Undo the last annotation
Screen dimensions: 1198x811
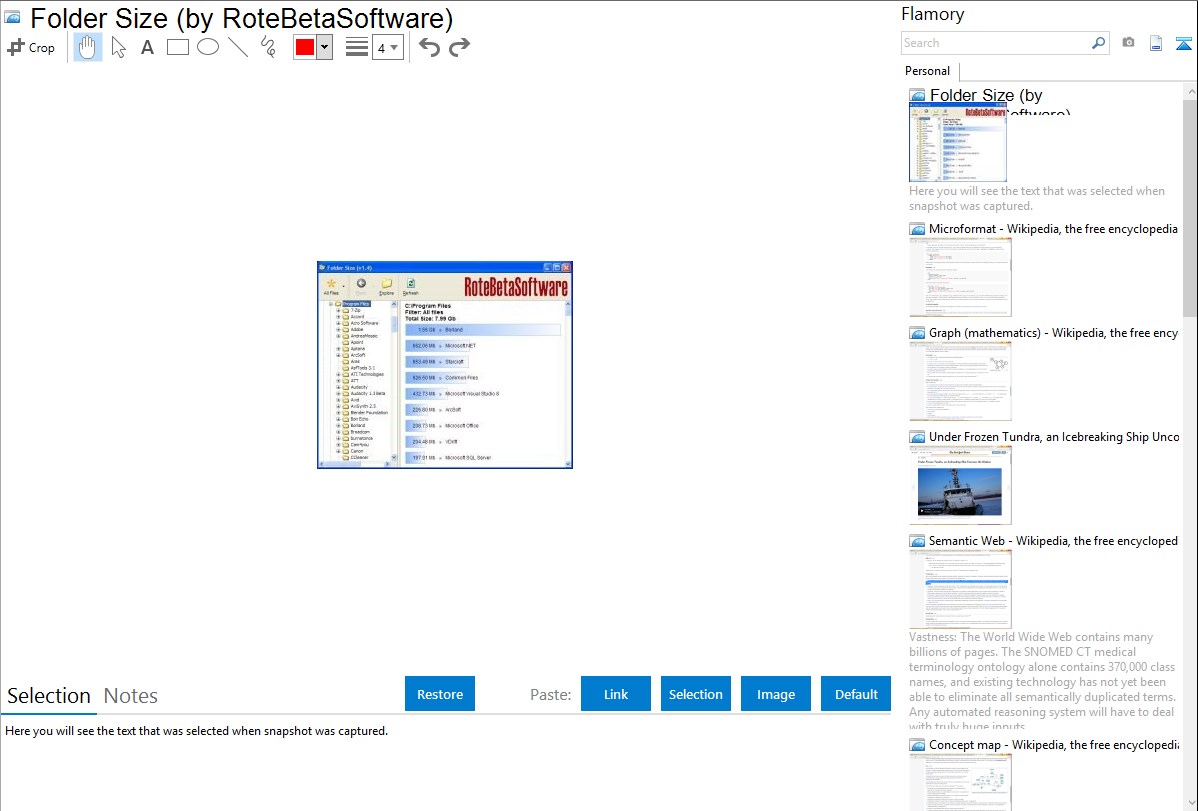(x=429, y=47)
